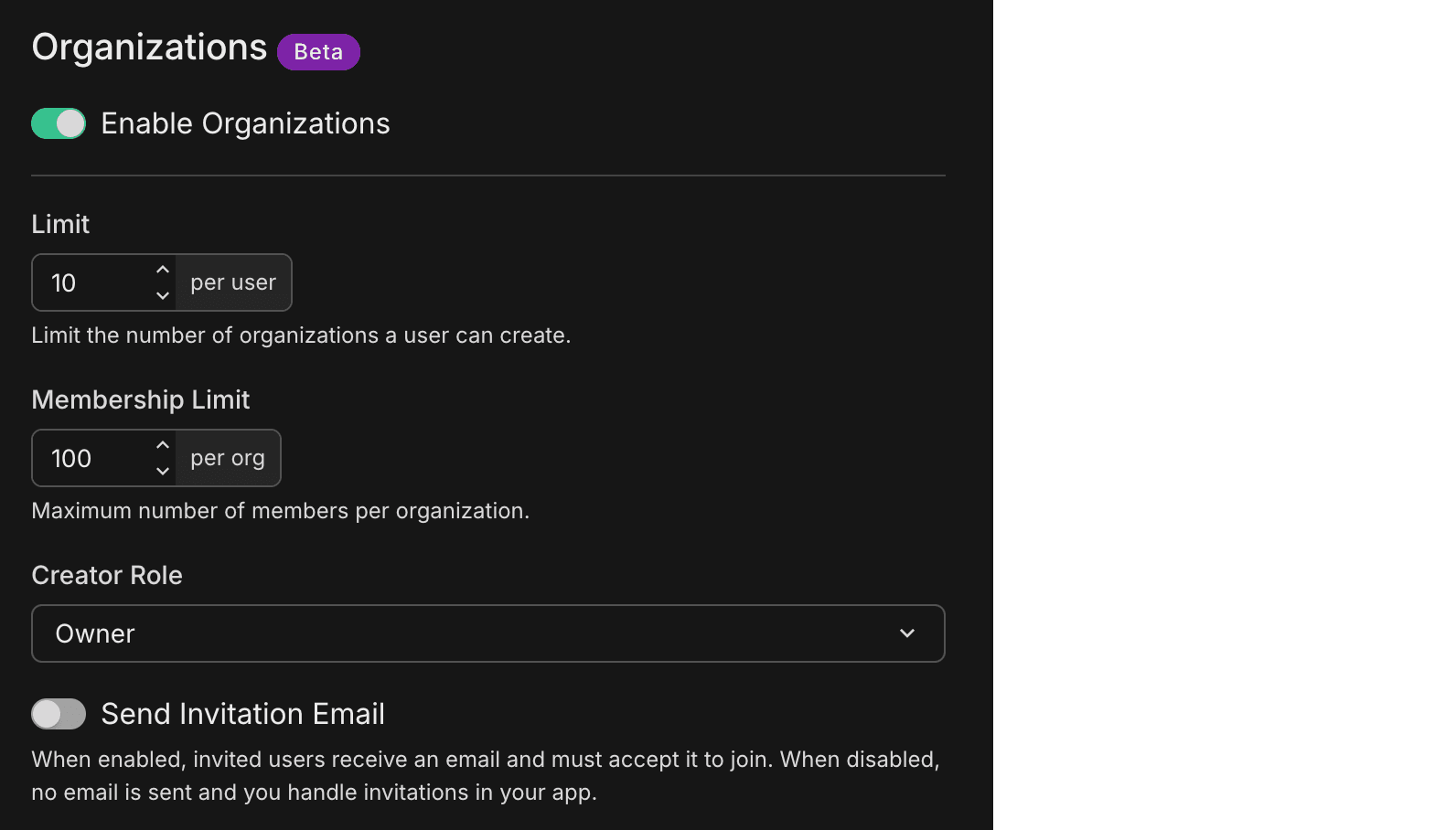Click the Enable Organizations label text
Viewport: 1456px width, 830px height.
245,122
